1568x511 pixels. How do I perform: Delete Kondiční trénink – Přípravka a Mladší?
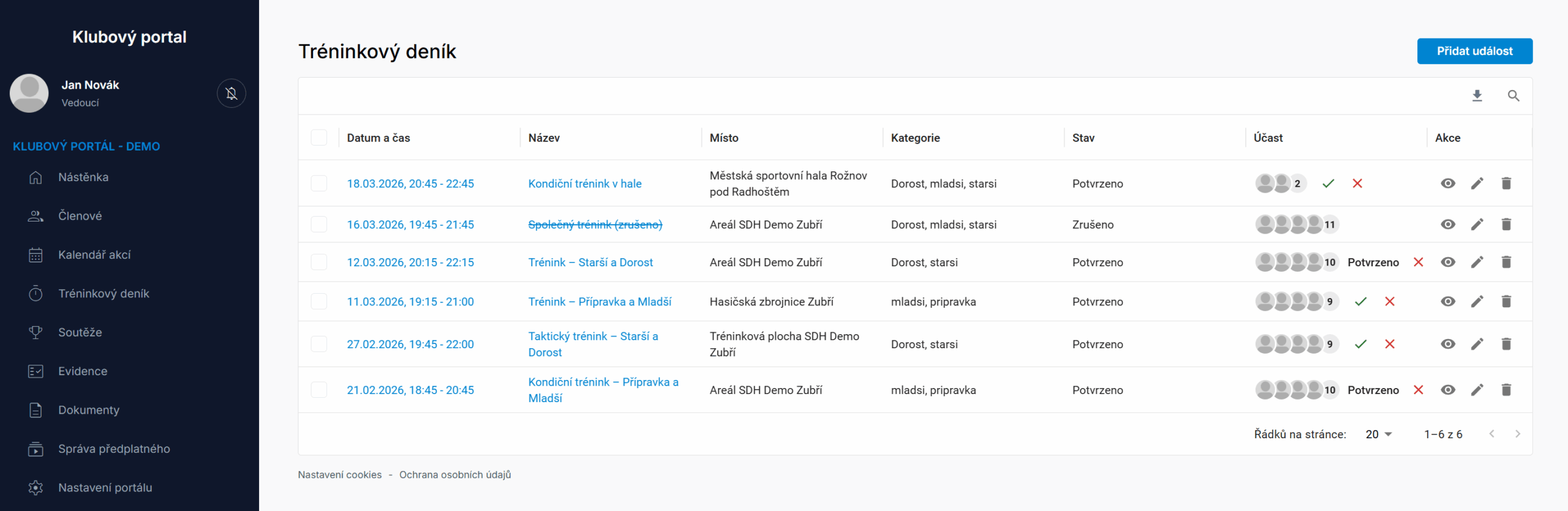pyautogui.click(x=1506, y=390)
